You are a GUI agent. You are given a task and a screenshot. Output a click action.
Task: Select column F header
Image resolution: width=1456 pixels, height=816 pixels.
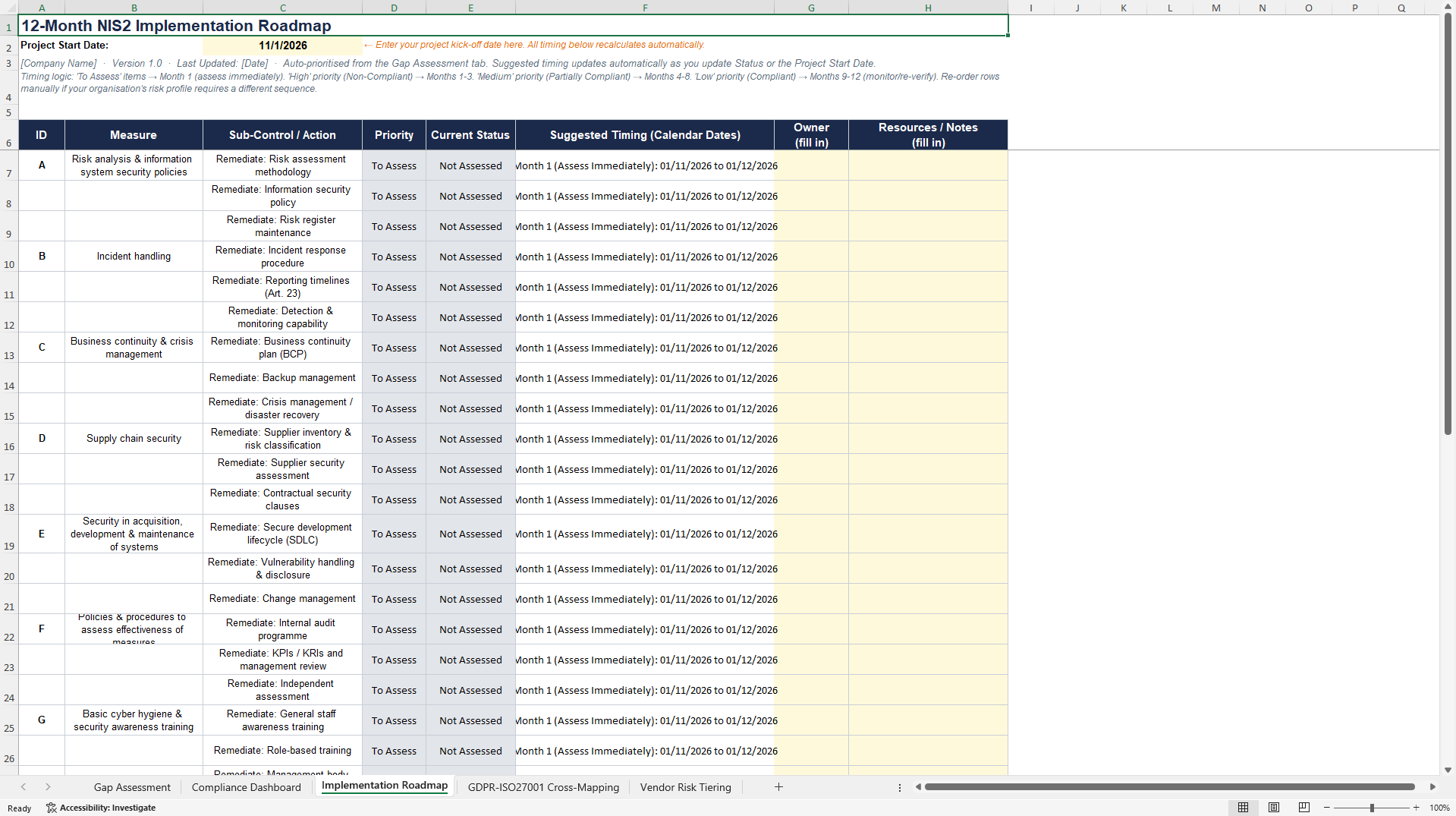tap(645, 8)
